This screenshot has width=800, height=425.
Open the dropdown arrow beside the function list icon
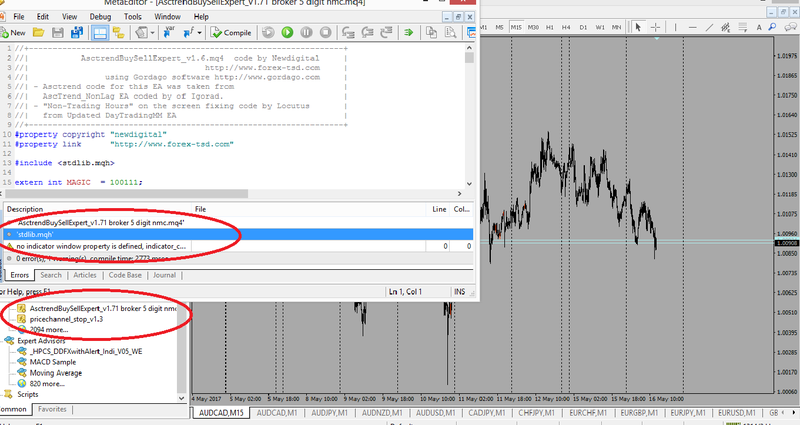199,33
